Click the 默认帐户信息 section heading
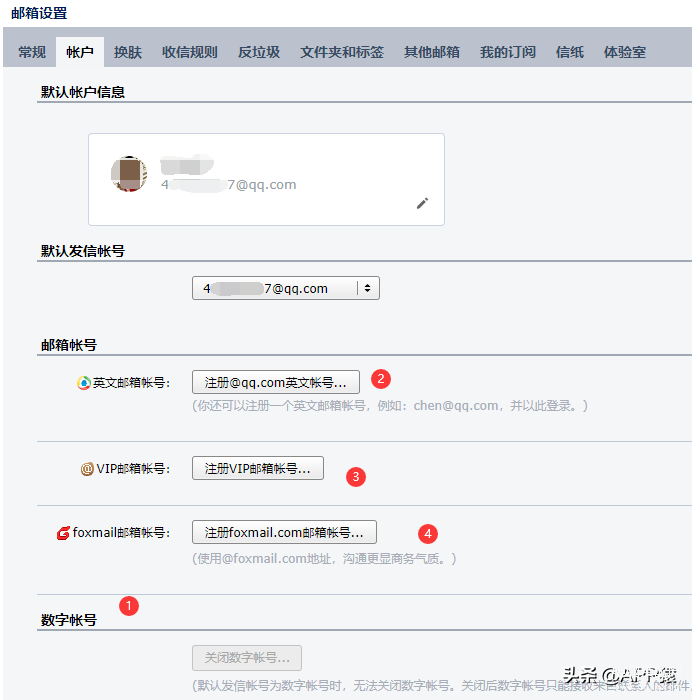This screenshot has width=692, height=700. pos(83,92)
